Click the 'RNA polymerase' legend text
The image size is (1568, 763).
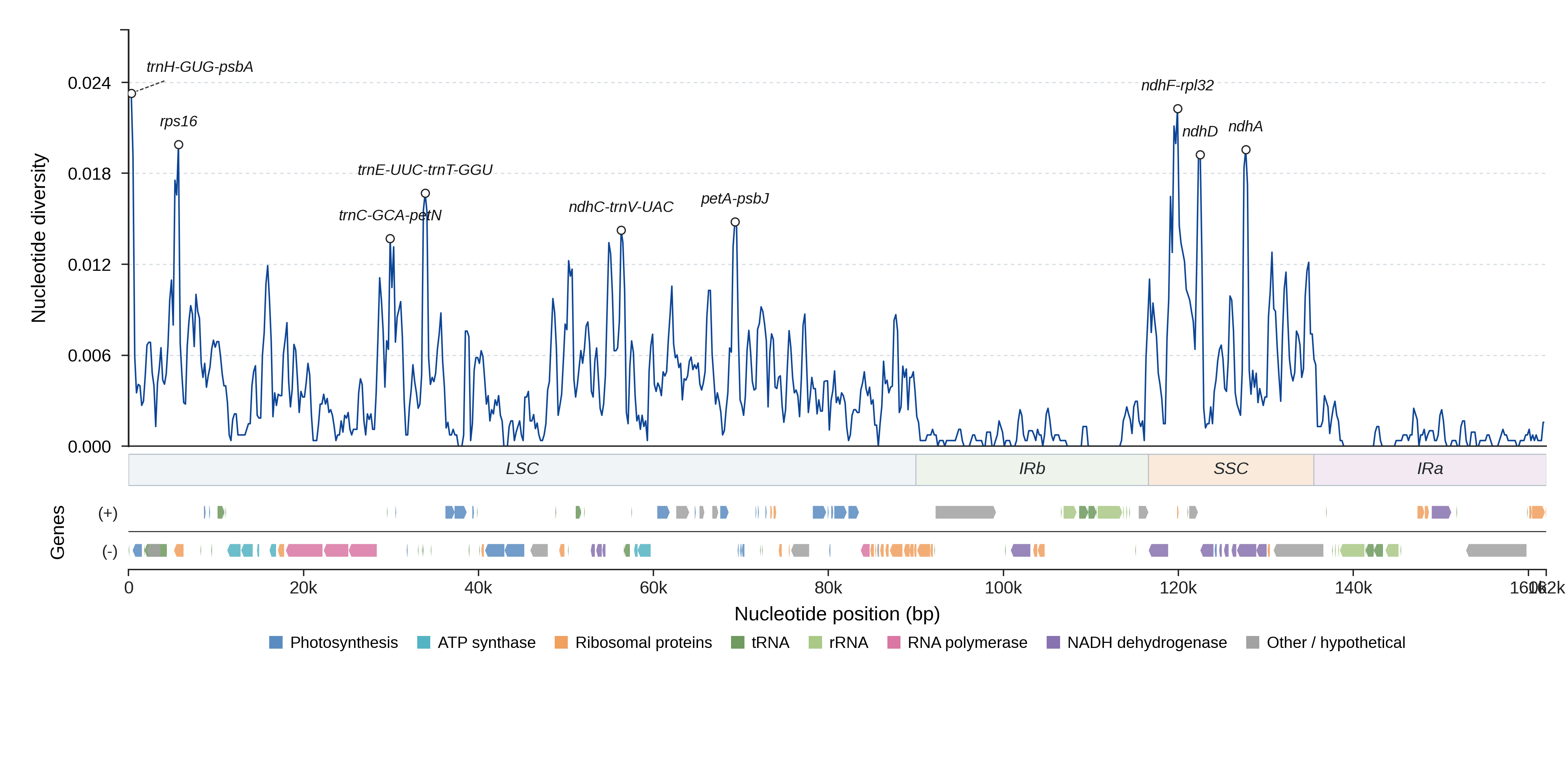pos(967,642)
